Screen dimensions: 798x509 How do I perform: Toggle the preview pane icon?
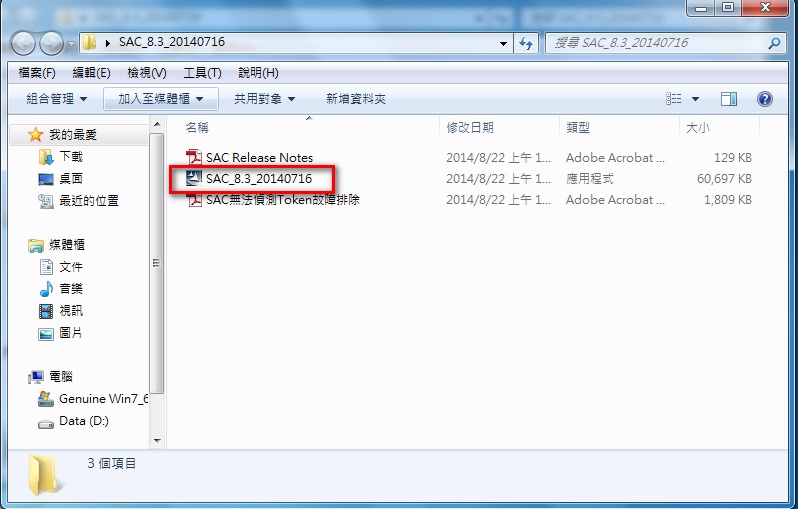click(729, 99)
